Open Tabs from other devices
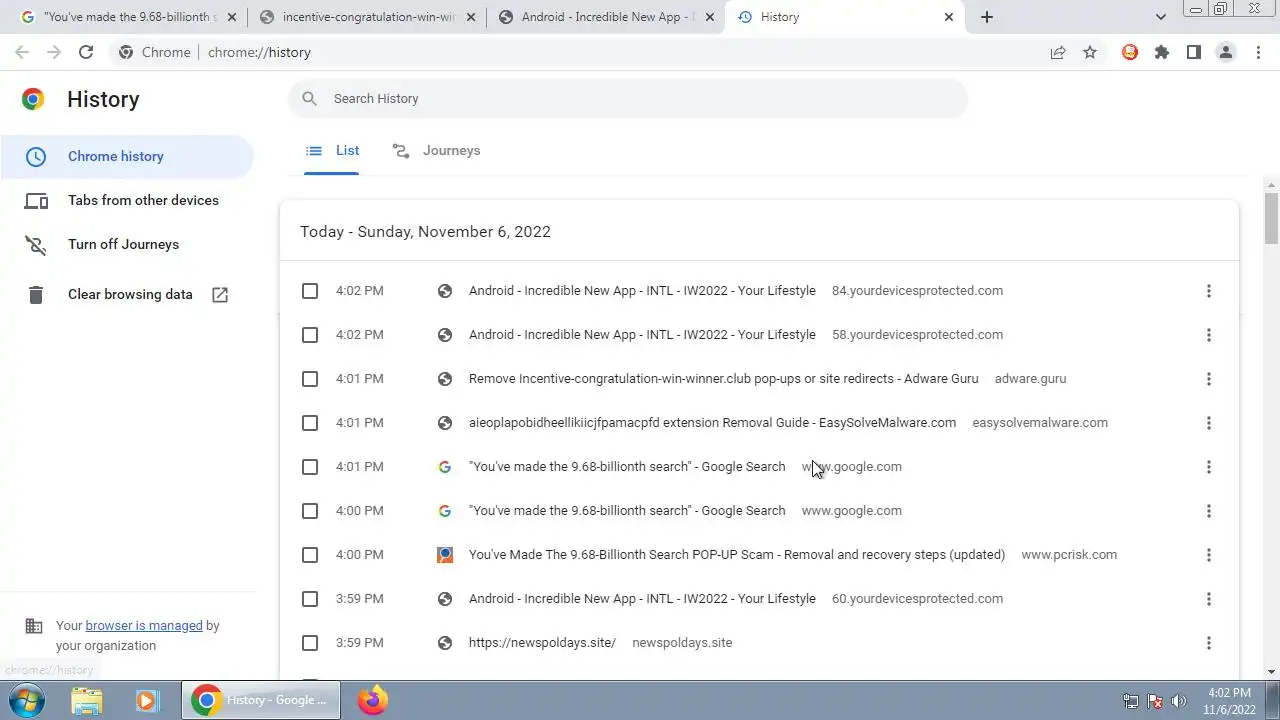Viewport: 1280px width, 720px height. pyautogui.click(x=127, y=200)
